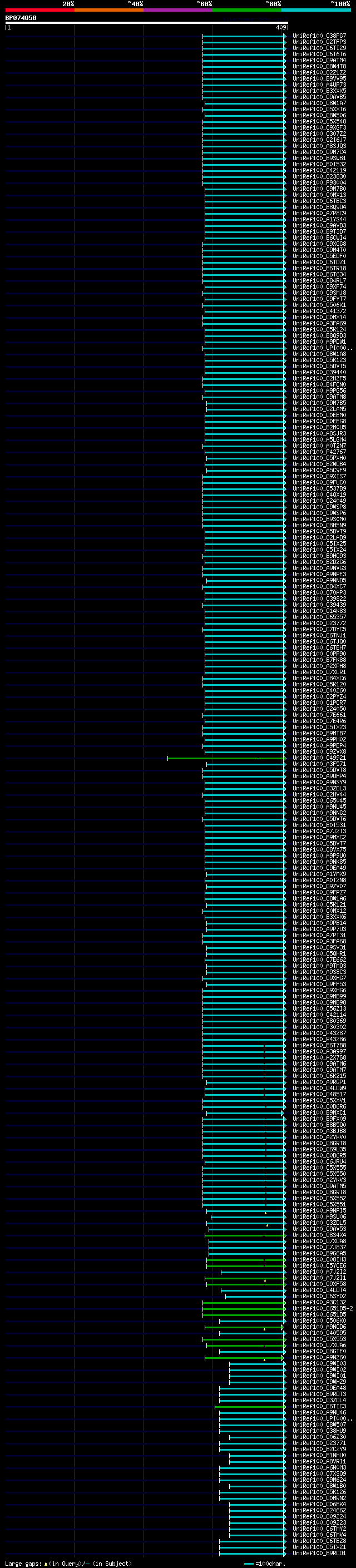Screen dimensions: 356x1568
Task: Click the cyan ~100% identity legend segment
Action: pos(316,10)
